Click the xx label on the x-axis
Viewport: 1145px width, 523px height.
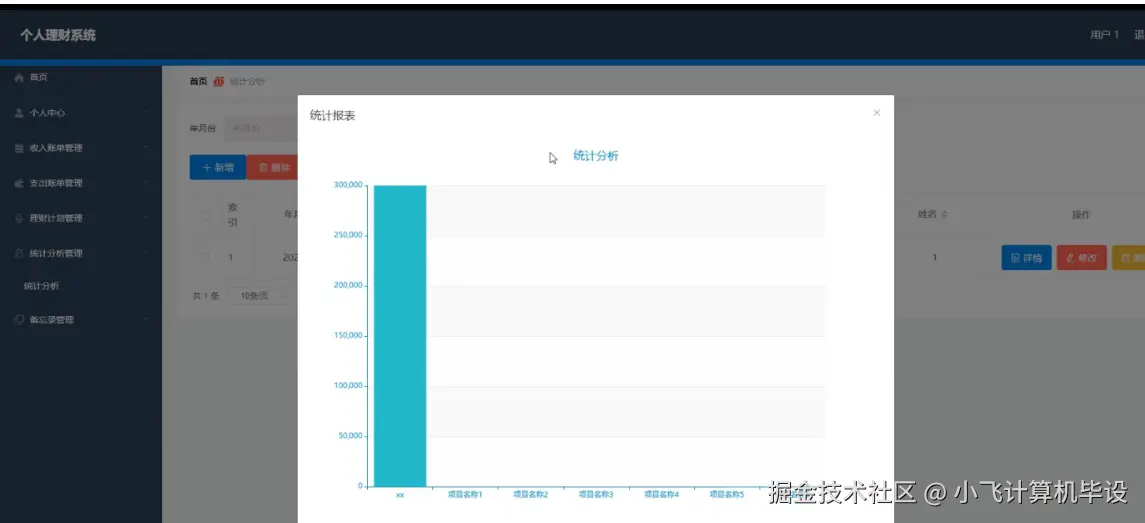point(399,495)
